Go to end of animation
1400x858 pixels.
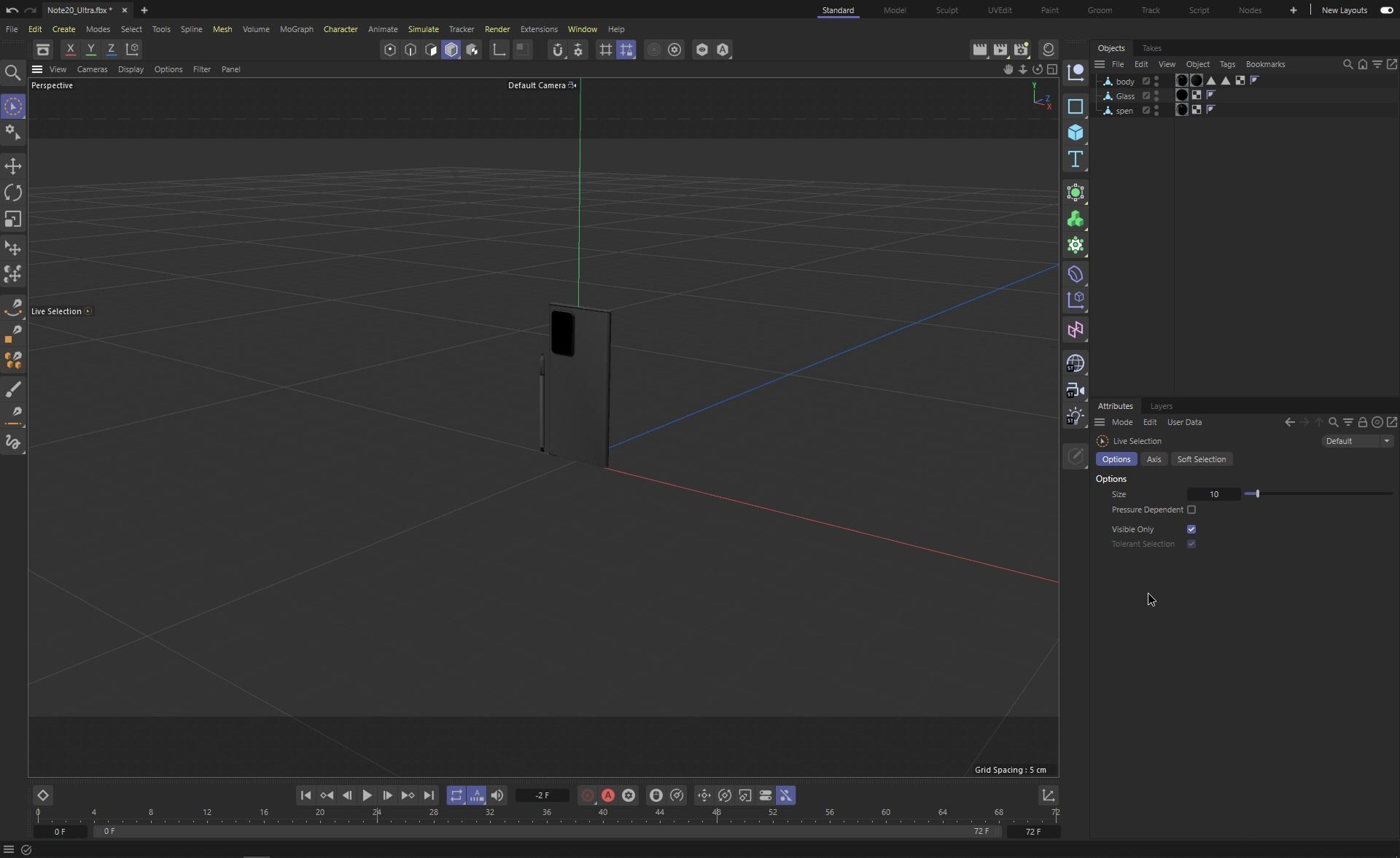pos(429,795)
